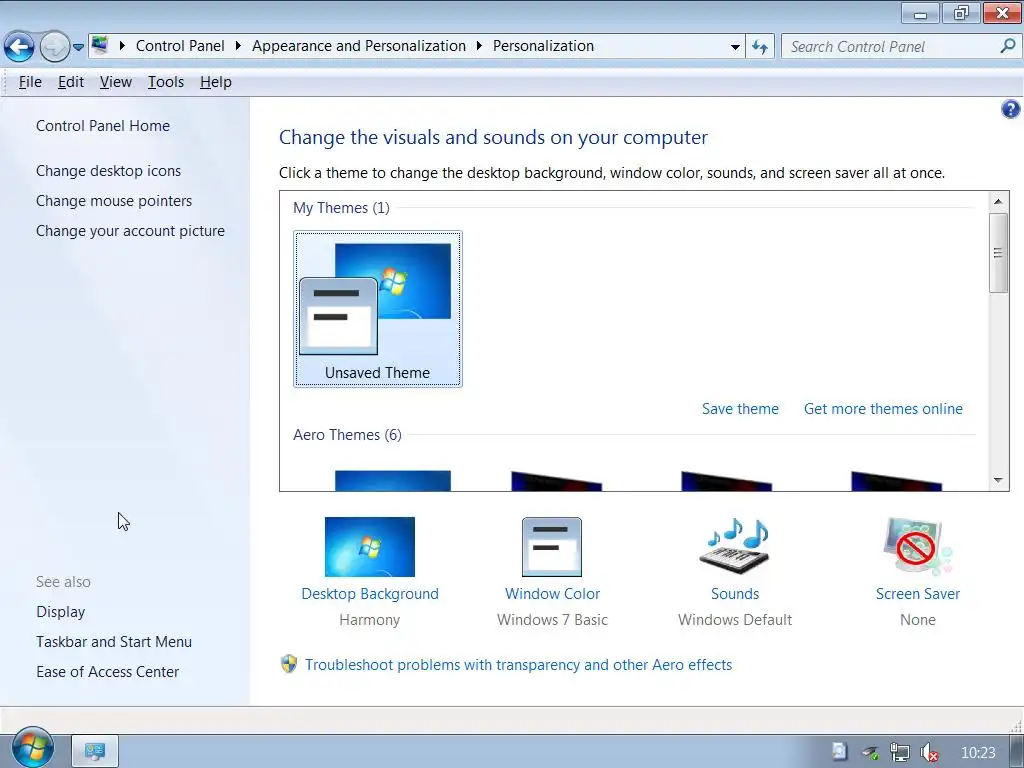1024x768 pixels.
Task: Open Change mouse pointers link
Action: coord(114,200)
